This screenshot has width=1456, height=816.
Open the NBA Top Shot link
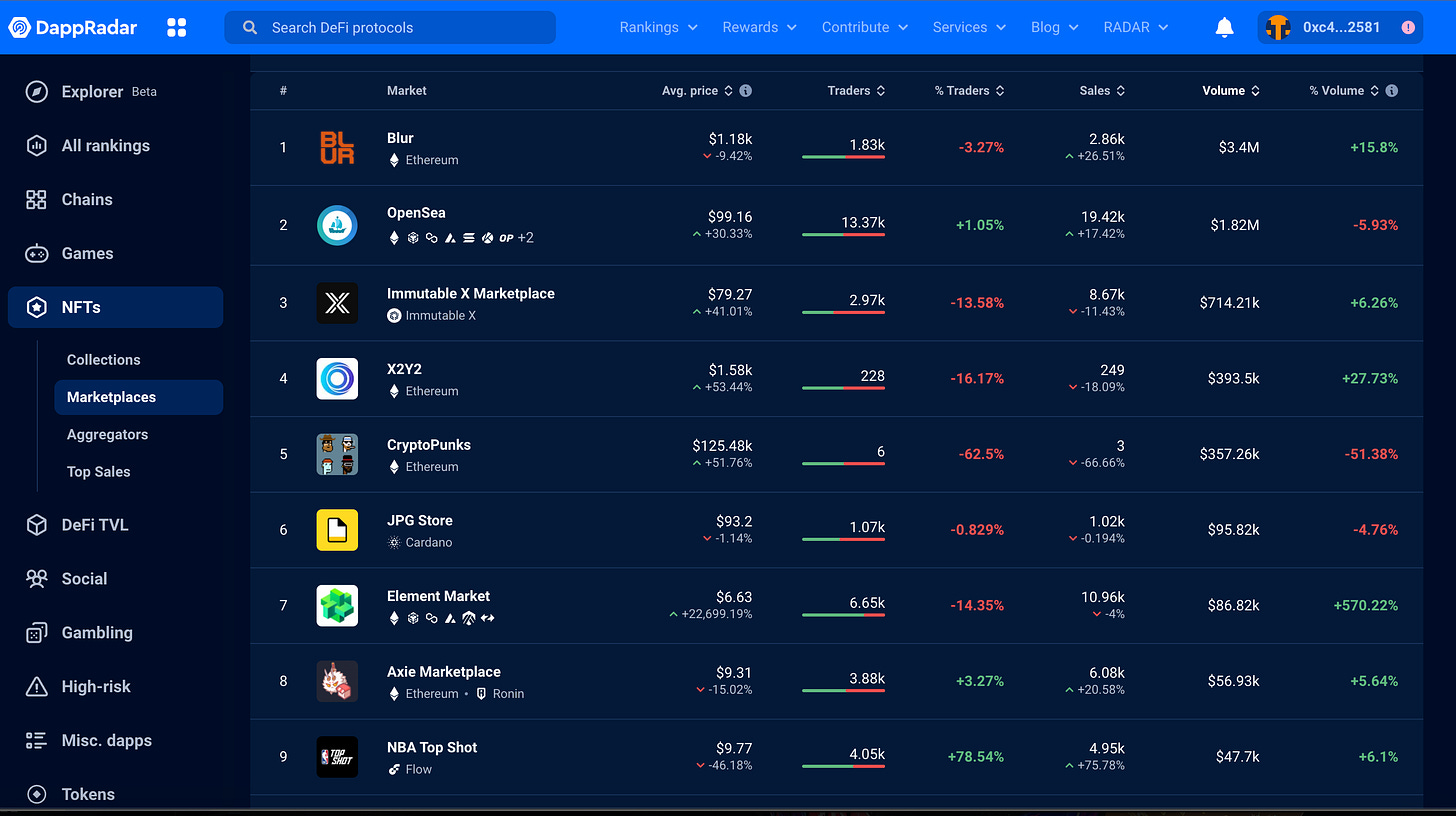tap(432, 748)
